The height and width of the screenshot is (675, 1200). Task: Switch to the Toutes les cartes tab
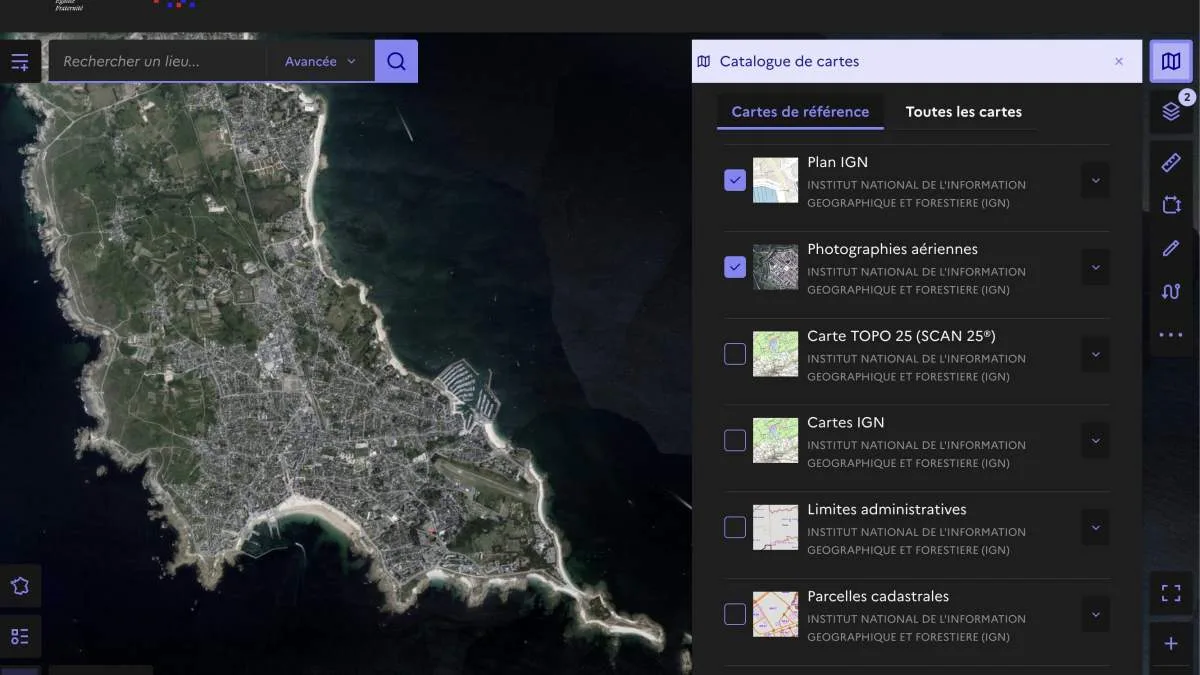click(964, 112)
